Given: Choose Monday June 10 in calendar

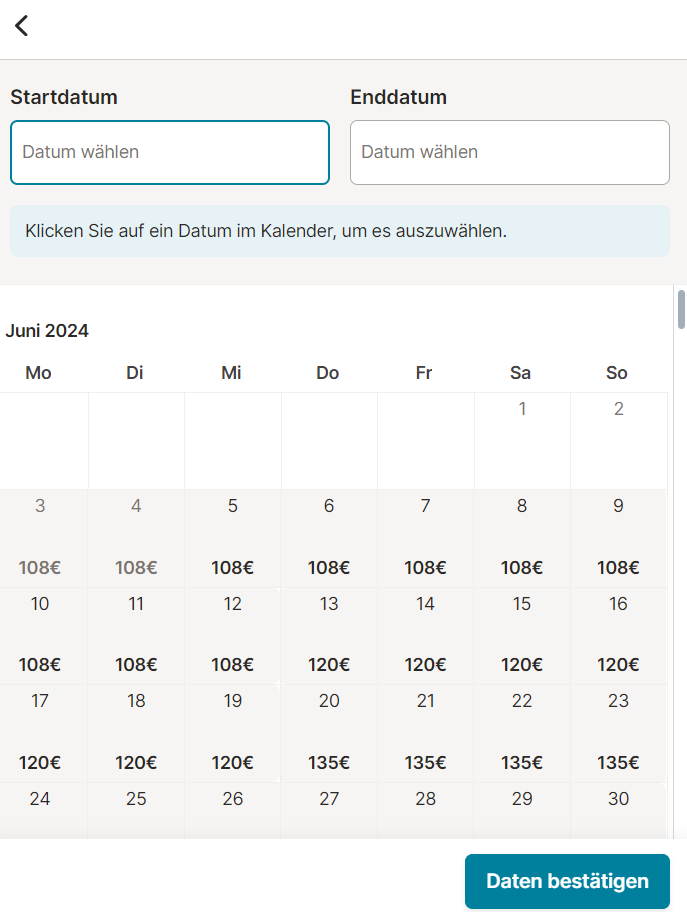Looking at the screenshot, I should click(40, 636).
